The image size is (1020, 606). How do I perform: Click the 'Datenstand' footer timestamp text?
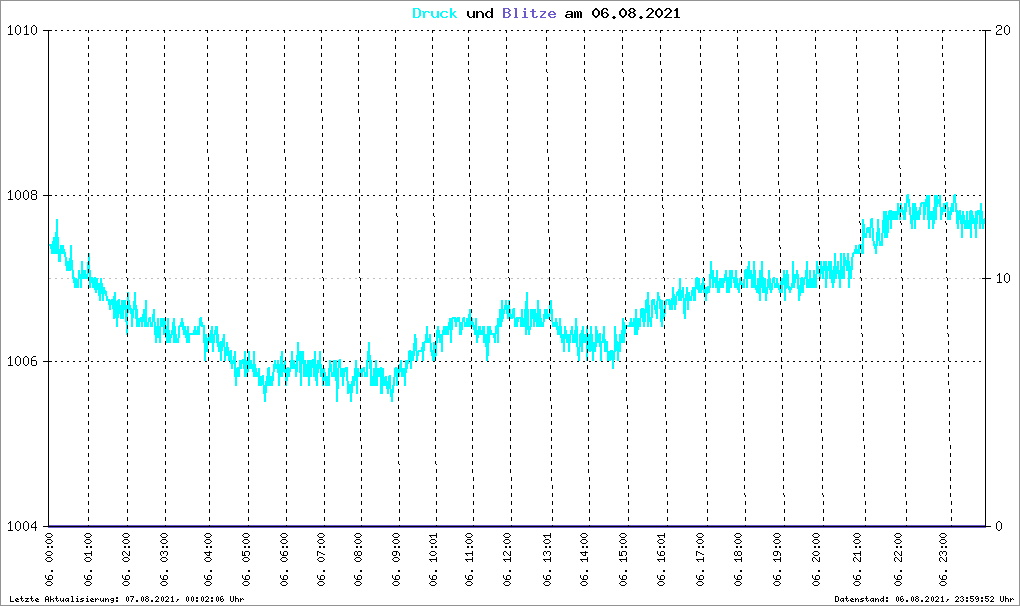coord(924,599)
